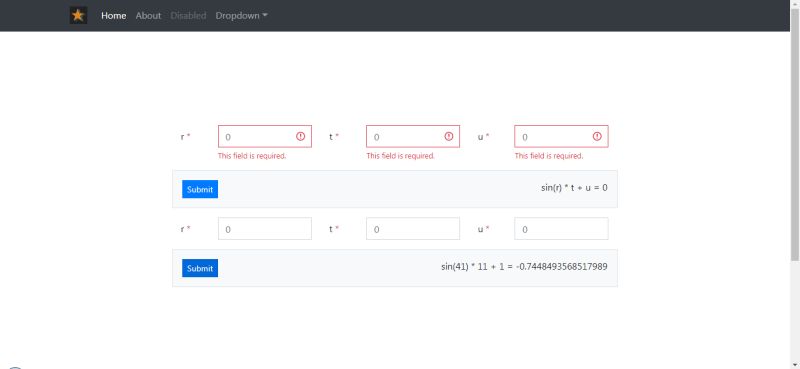Click the error icon in first t field

point(448,136)
